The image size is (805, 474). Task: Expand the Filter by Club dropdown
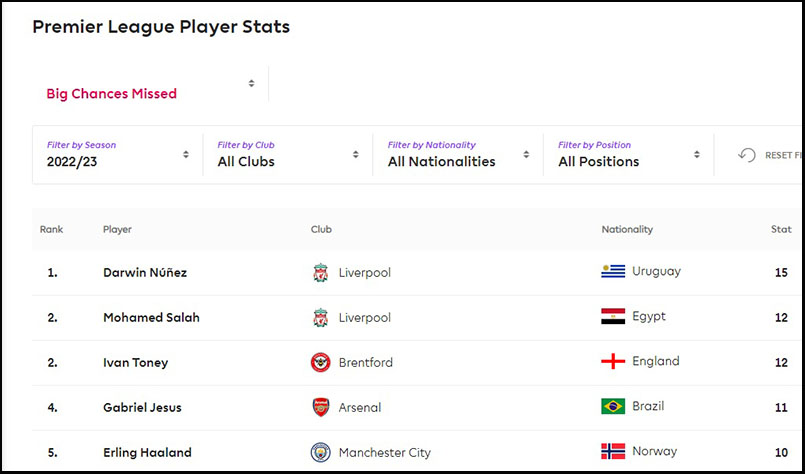coord(288,155)
